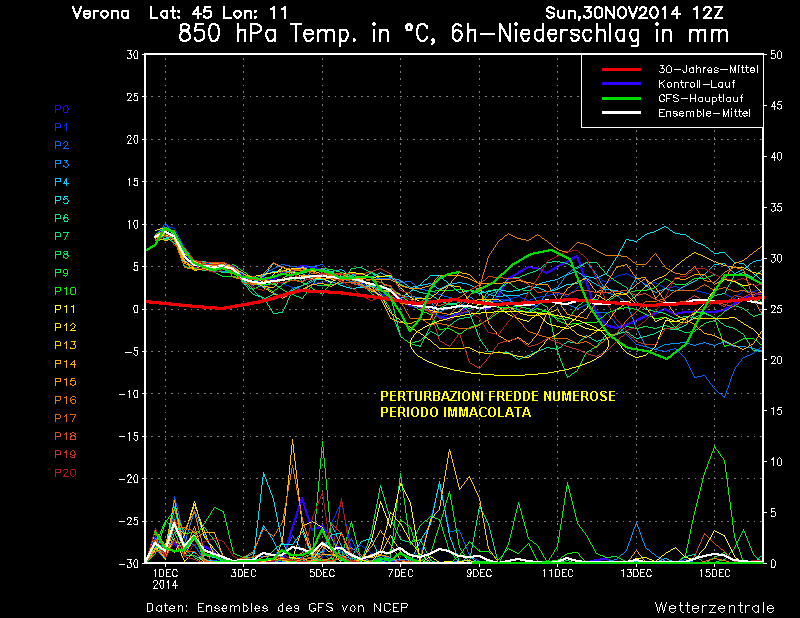
Task: Select the P15 ensemble member label
Action: click(x=65, y=382)
